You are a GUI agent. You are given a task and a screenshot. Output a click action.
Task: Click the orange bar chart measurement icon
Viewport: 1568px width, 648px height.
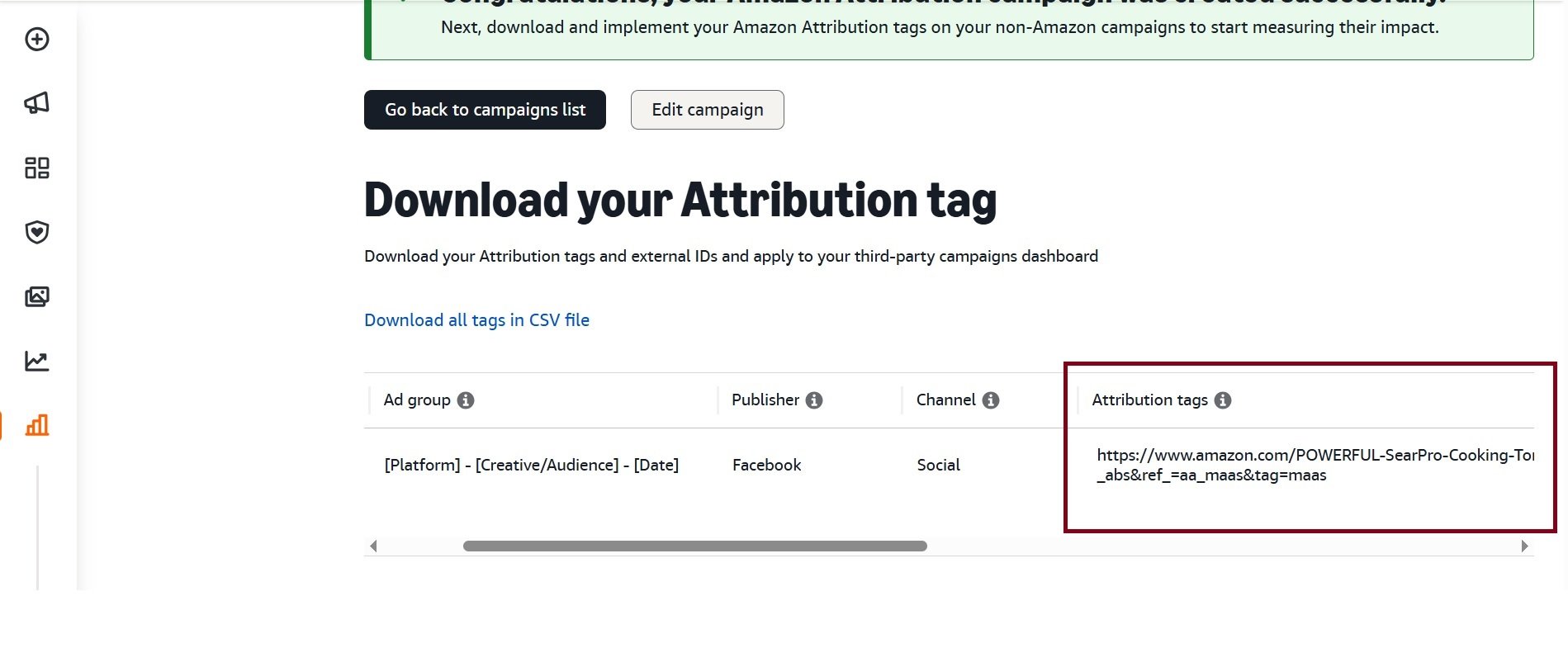point(36,426)
